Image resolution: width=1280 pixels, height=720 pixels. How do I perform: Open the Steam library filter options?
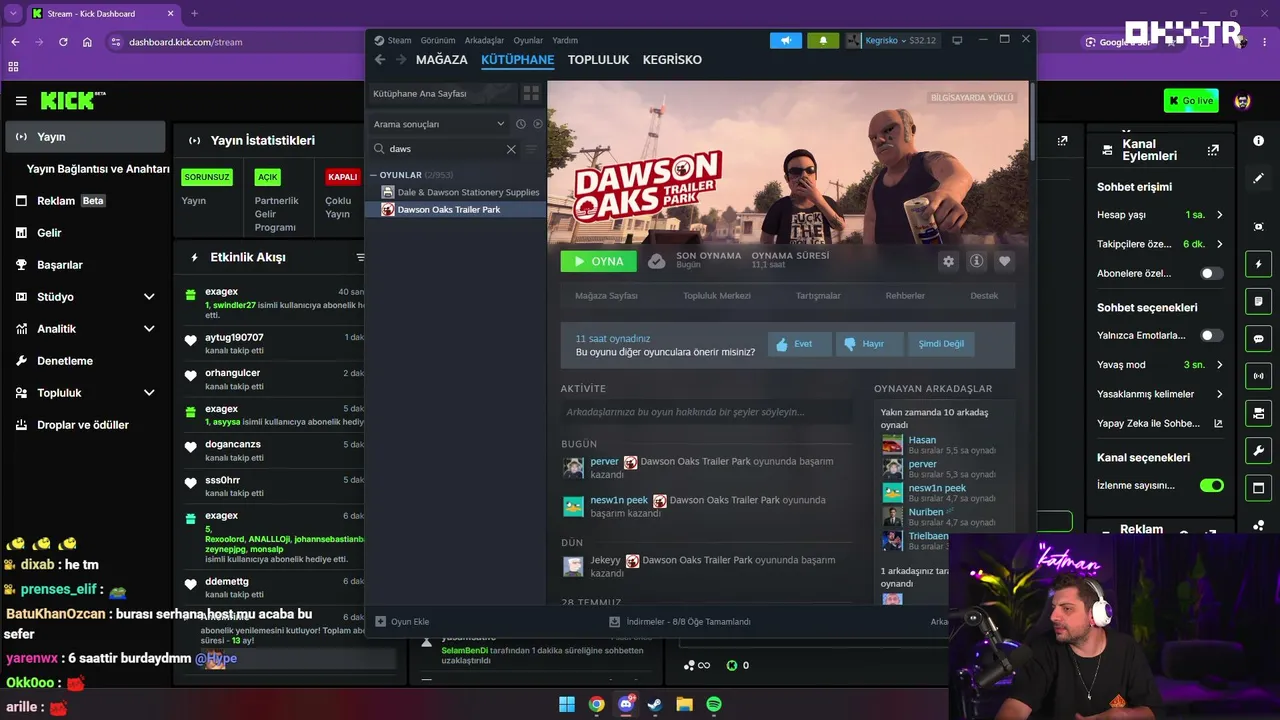click(531, 149)
